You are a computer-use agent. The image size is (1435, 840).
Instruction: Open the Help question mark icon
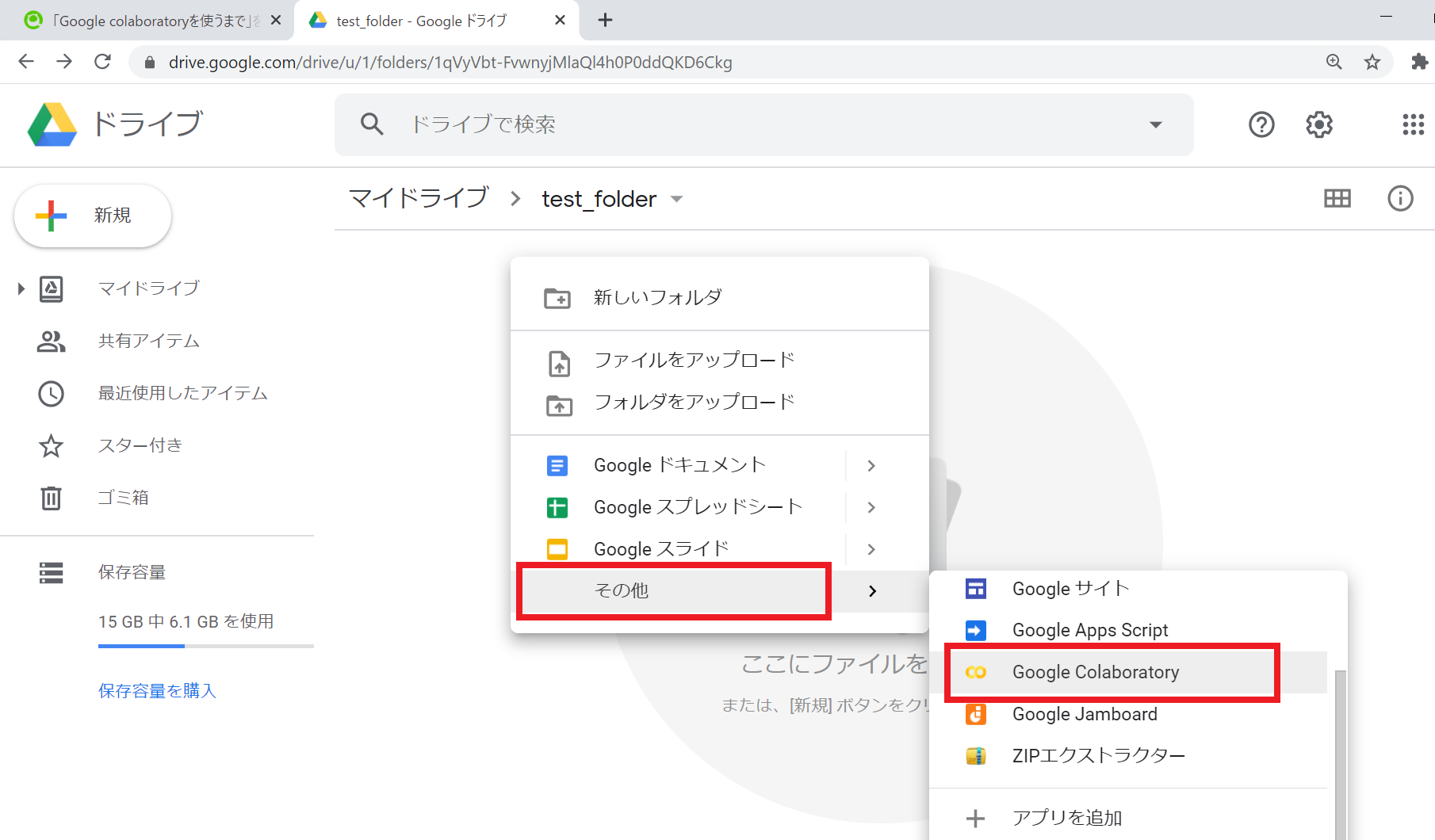click(1261, 124)
